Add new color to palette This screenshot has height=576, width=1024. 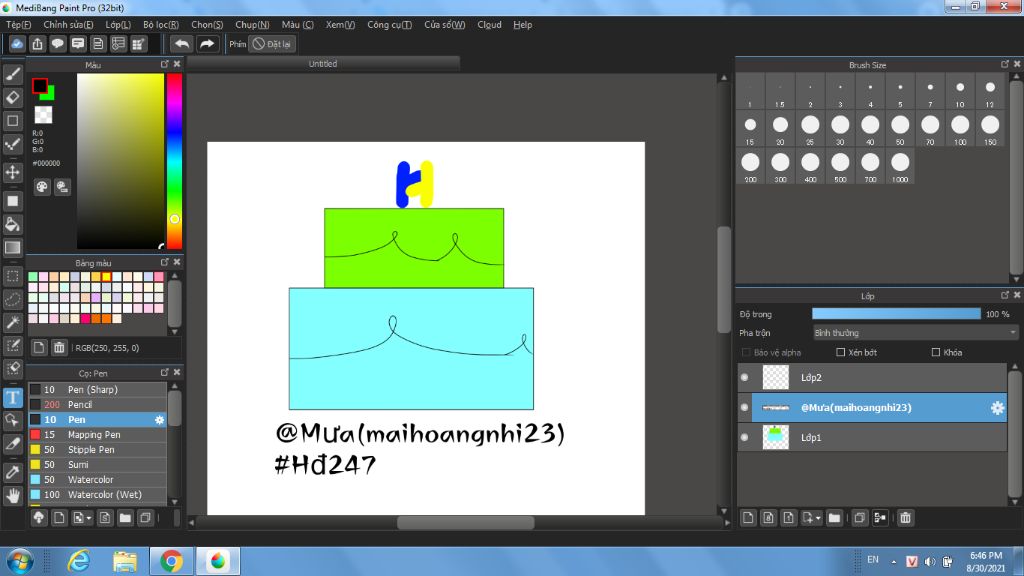click(x=39, y=347)
